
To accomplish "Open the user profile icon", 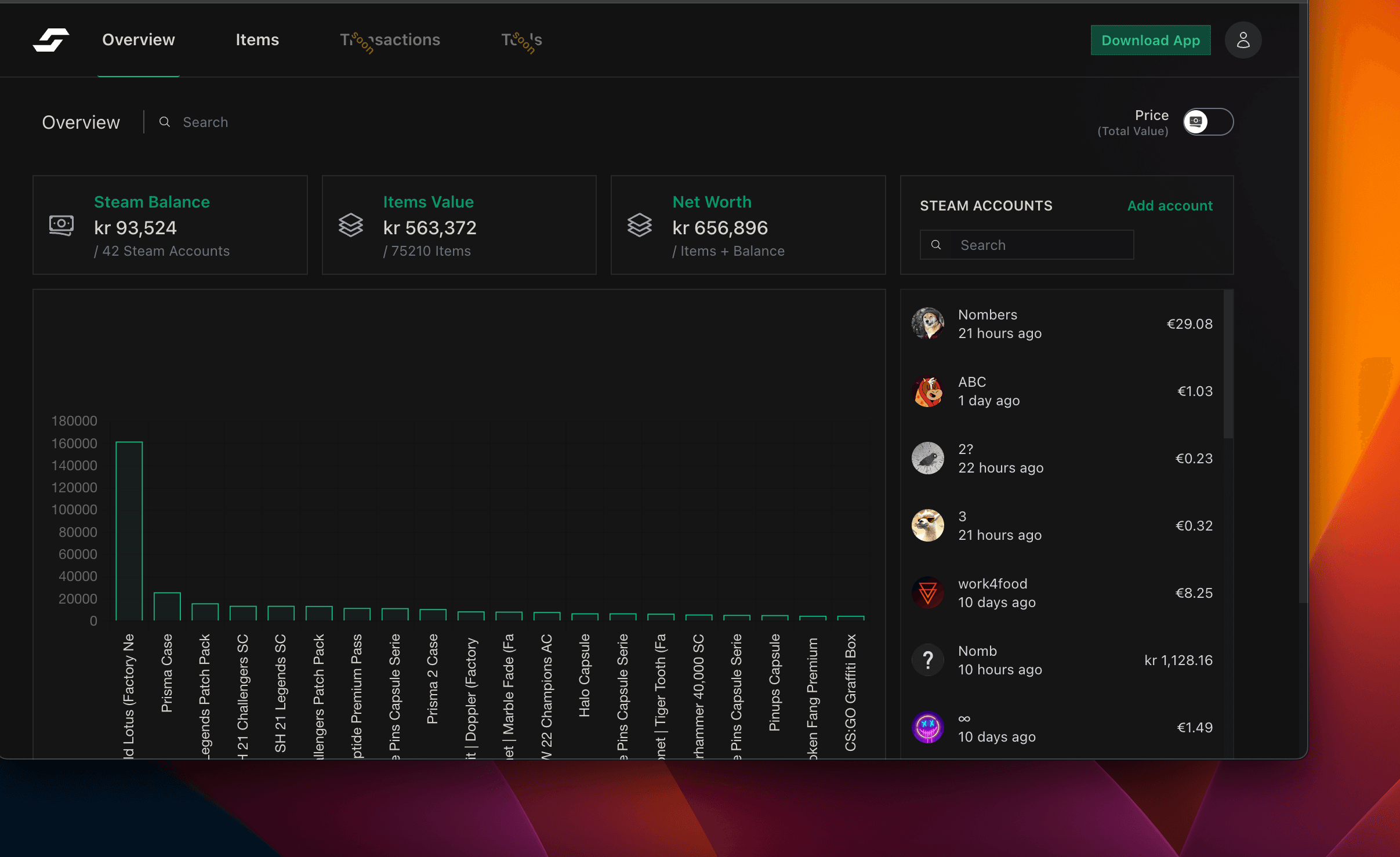I will pos(1243,40).
